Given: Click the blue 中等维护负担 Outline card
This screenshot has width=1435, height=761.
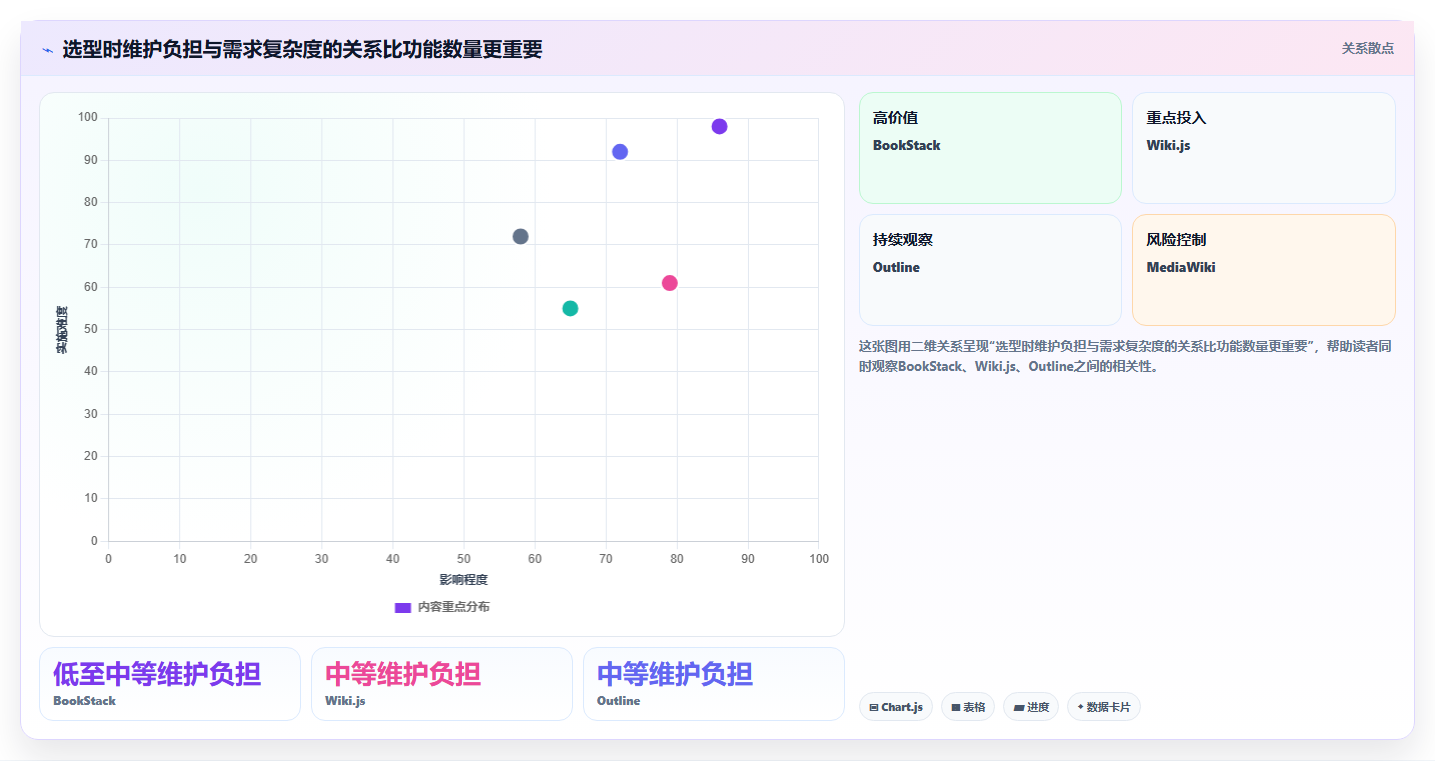Looking at the screenshot, I should pos(714,684).
